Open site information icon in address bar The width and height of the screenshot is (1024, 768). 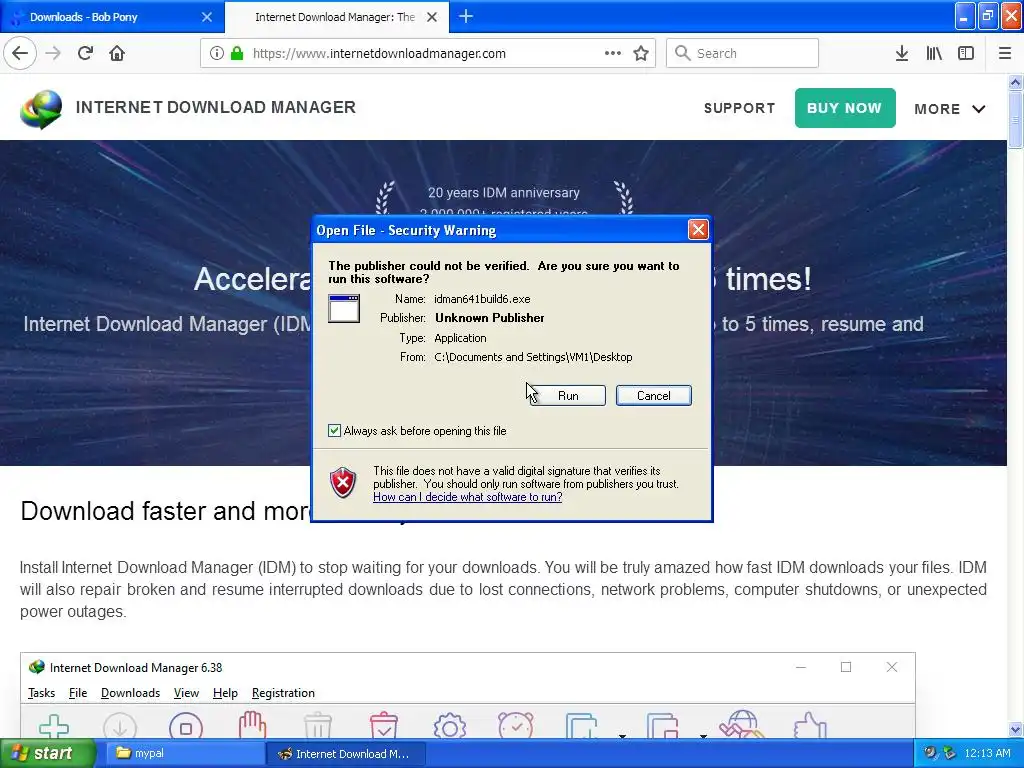[x=217, y=54]
